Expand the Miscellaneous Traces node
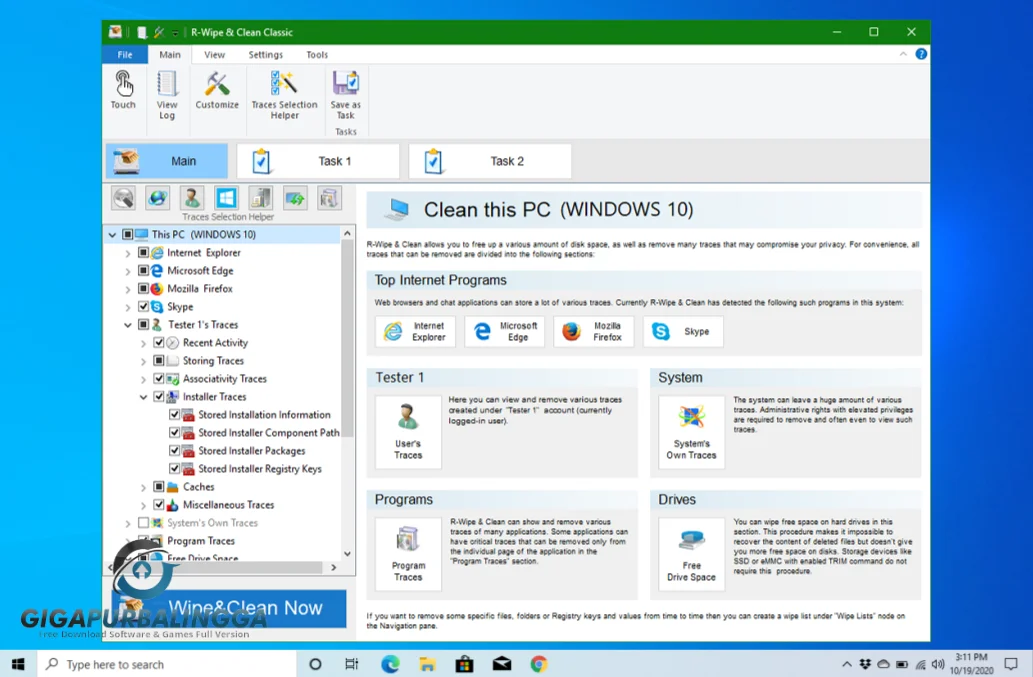Viewport: 1033px width, 677px height. 143,505
